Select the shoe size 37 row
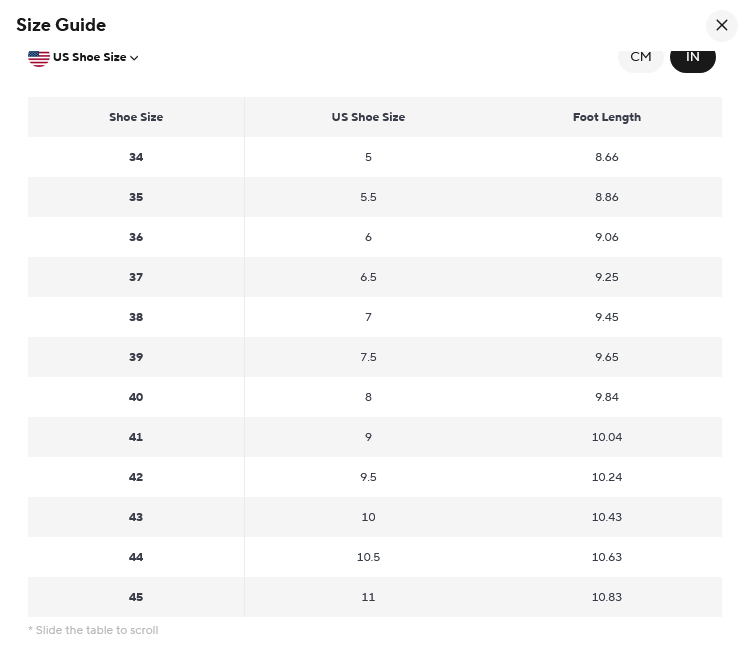This screenshot has width=750, height=649. click(x=375, y=277)
